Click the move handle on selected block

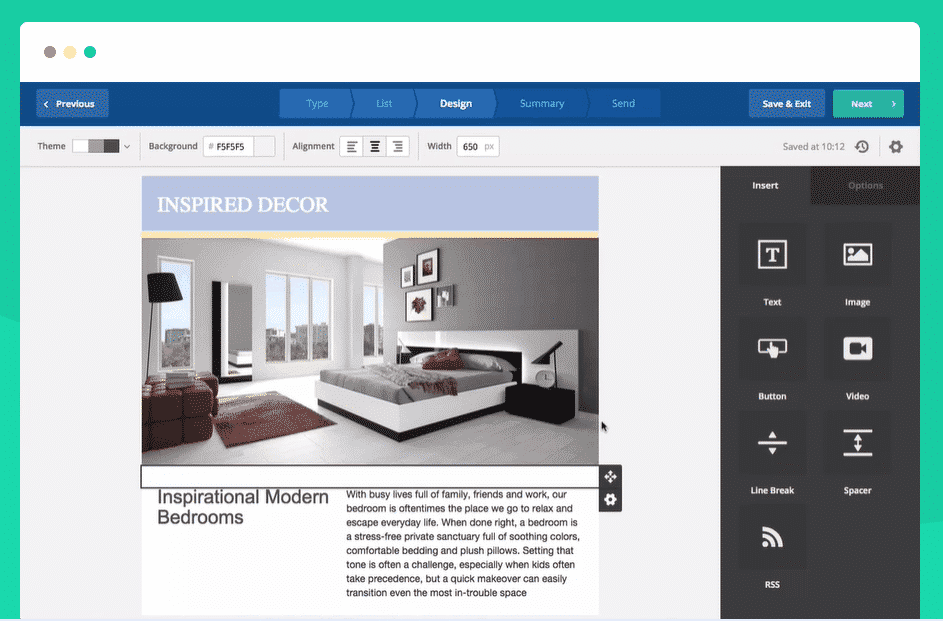pos(610,477)
